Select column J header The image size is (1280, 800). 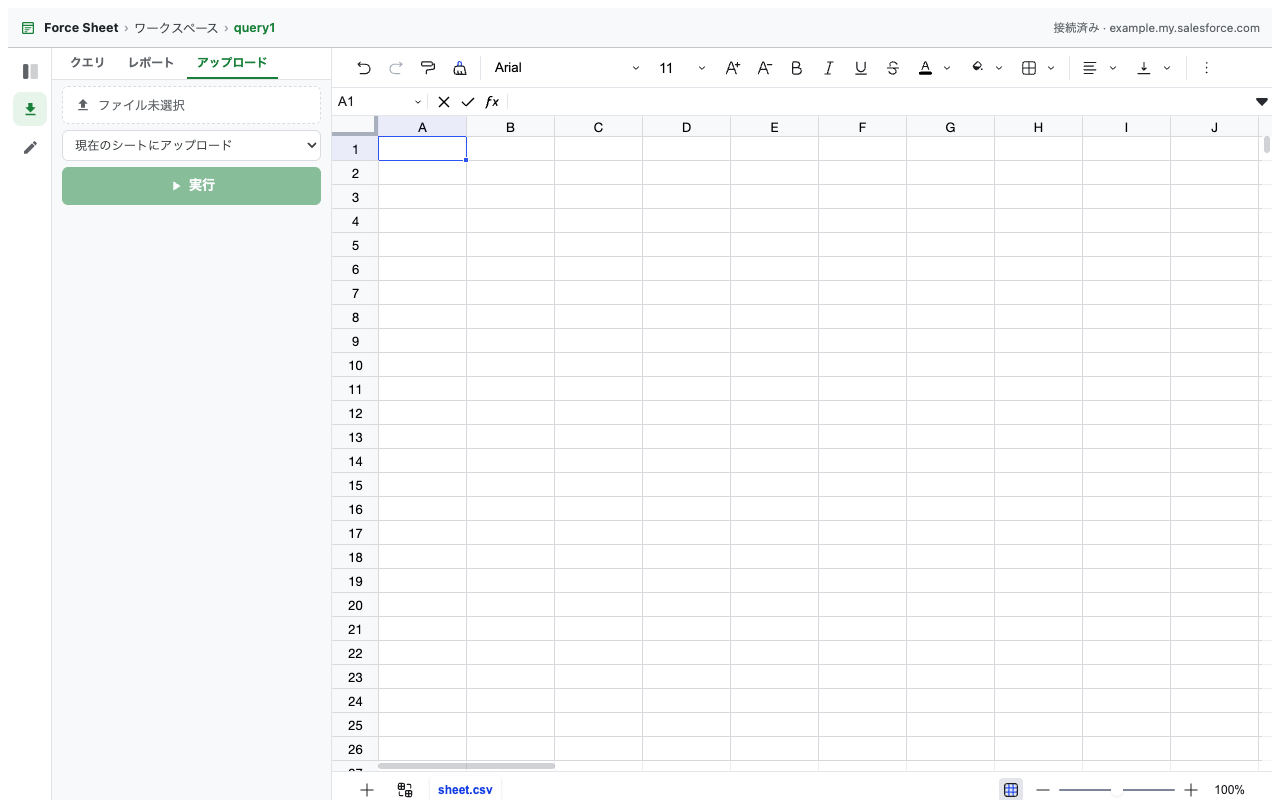coord(1214,127)
